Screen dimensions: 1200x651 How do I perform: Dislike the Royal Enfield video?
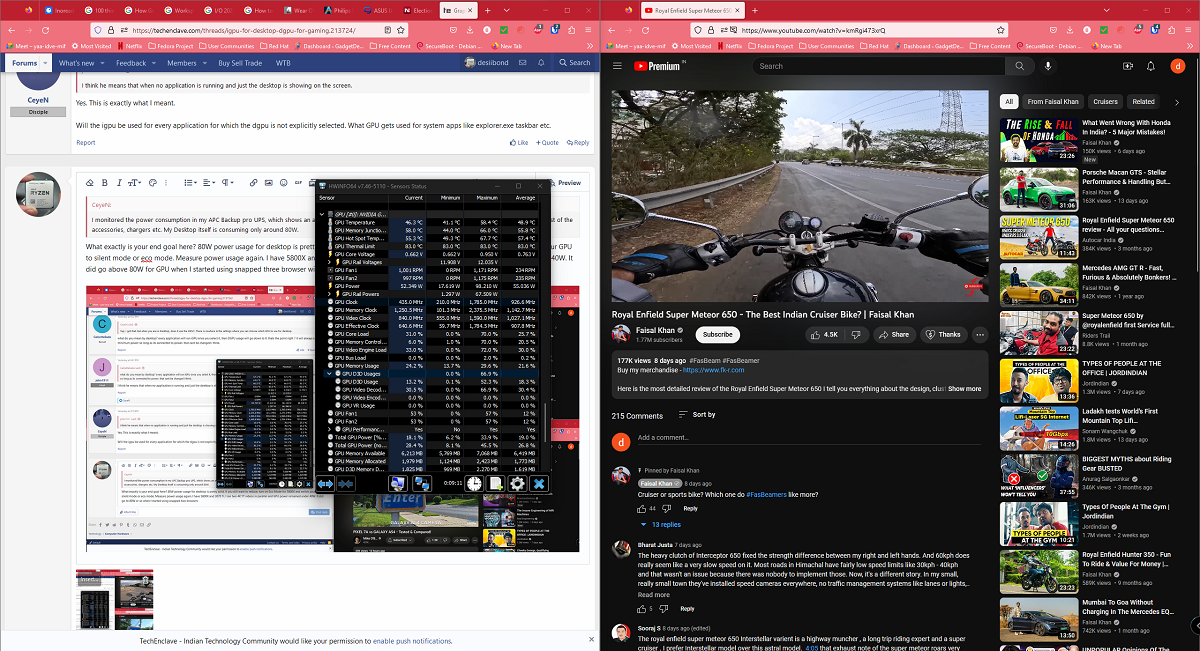point(856,334)
